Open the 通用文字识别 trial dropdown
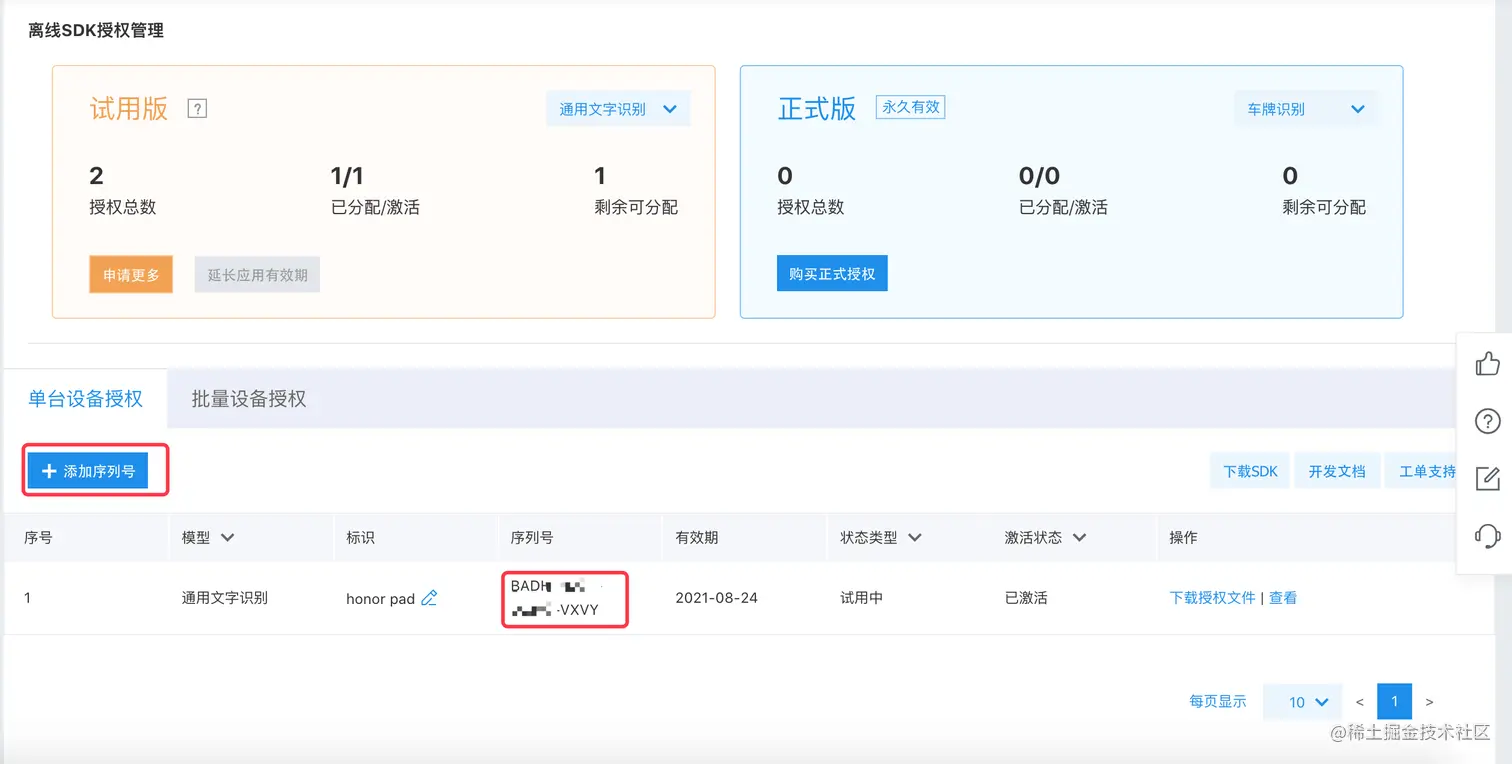 pyautogui.click(x=618, y=109)
